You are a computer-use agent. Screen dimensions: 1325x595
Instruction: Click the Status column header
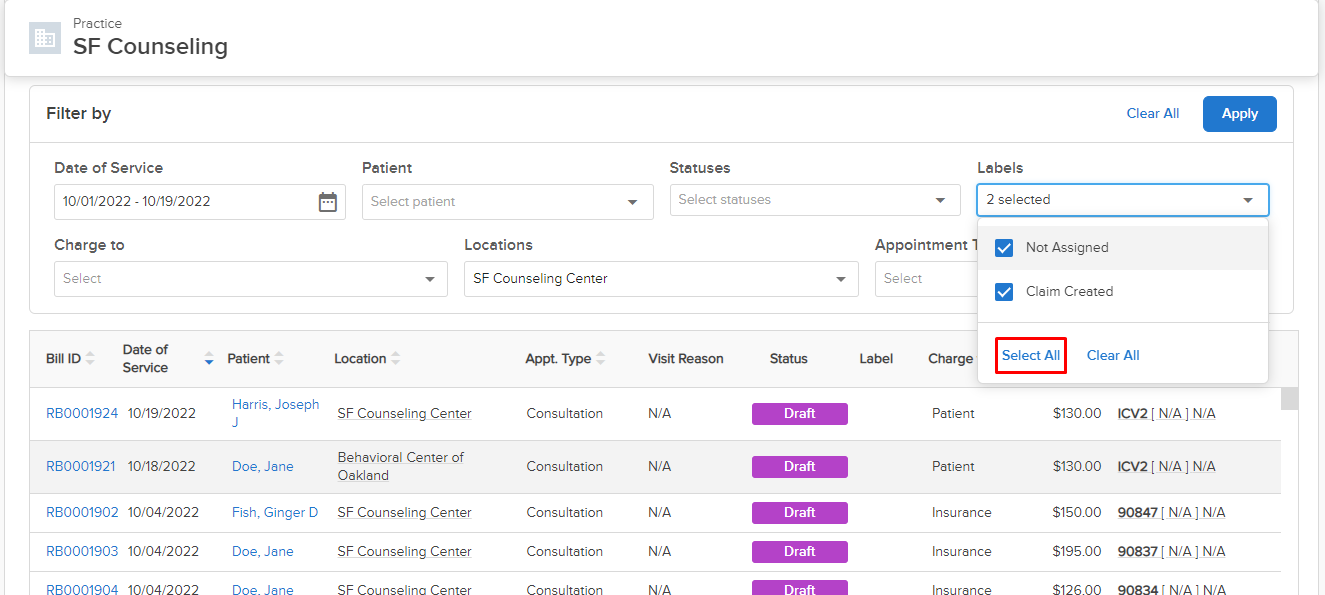(789, 359)
